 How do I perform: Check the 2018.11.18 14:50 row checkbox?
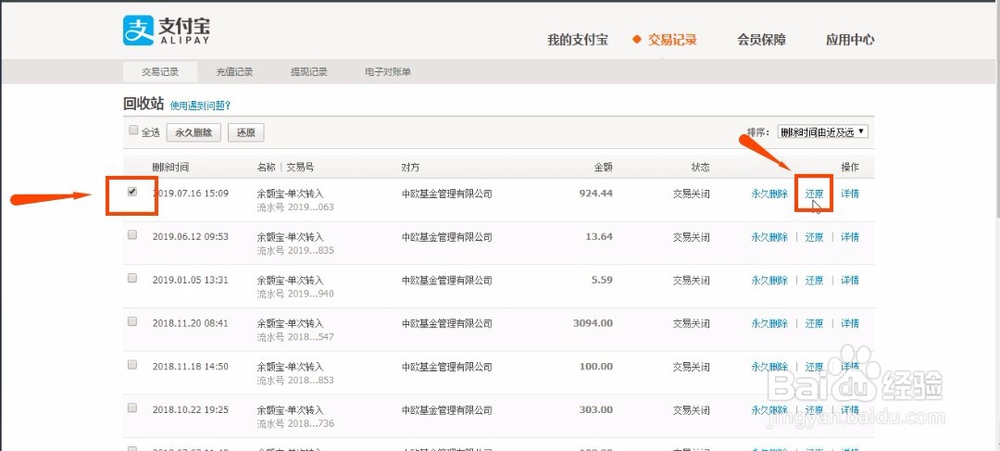[133, 365]
